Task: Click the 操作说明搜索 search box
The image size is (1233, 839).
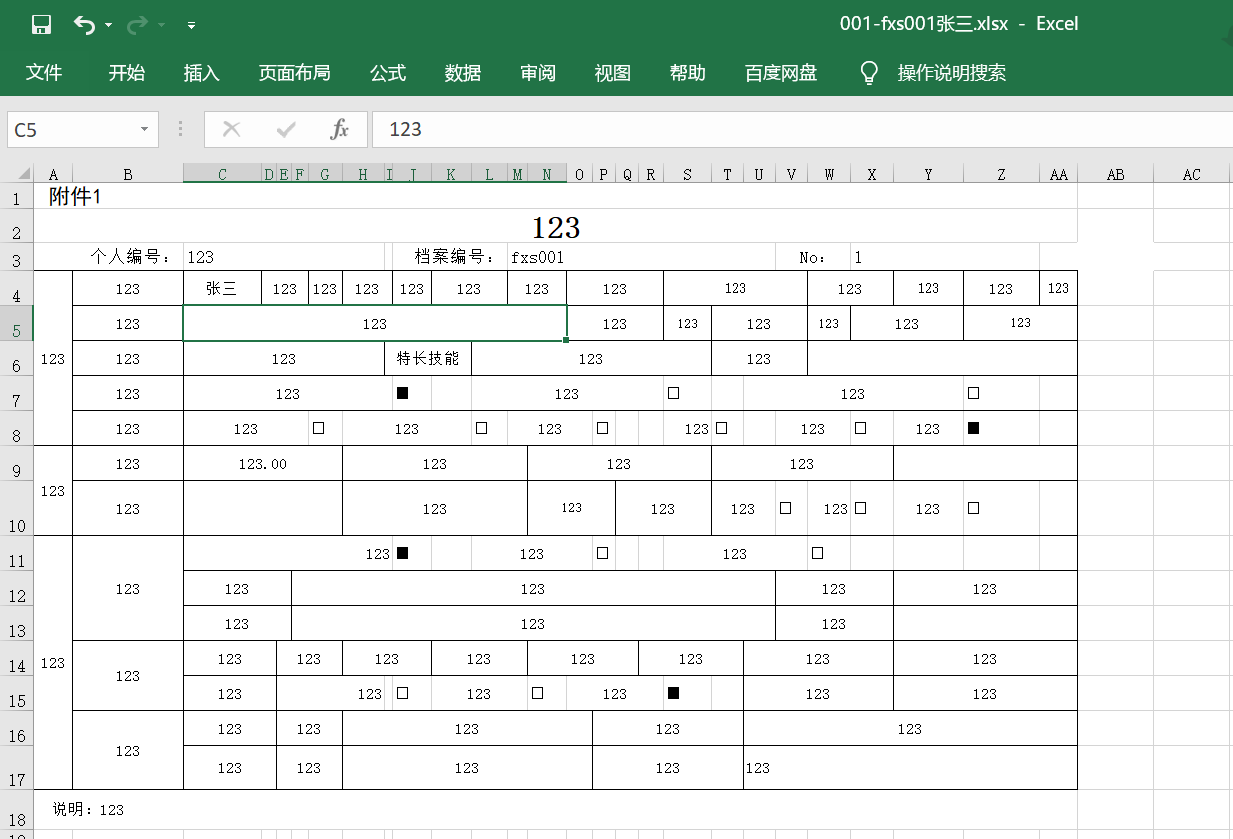Action: click(x=951, y=73)
